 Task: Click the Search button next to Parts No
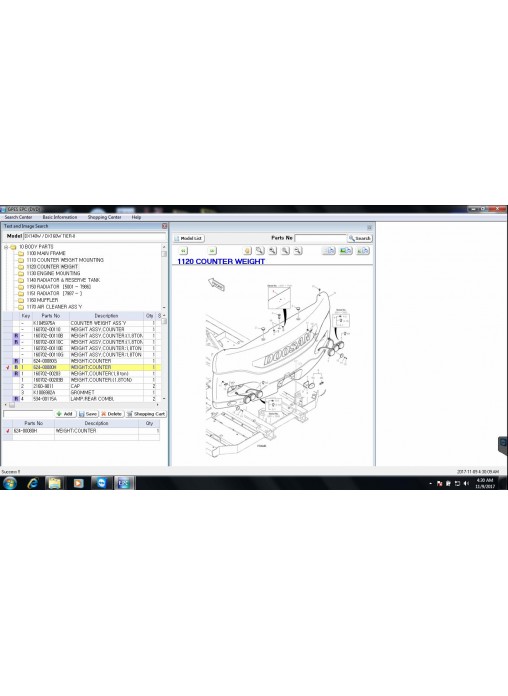point(360,238)
